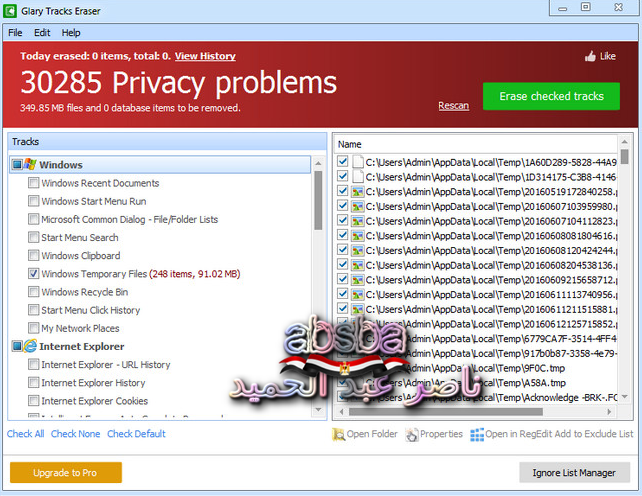The height and width of the screenshot is (496, 642).
Task: Toggle Internet Explorer Cookies checkbox
Action: (34, 400)
